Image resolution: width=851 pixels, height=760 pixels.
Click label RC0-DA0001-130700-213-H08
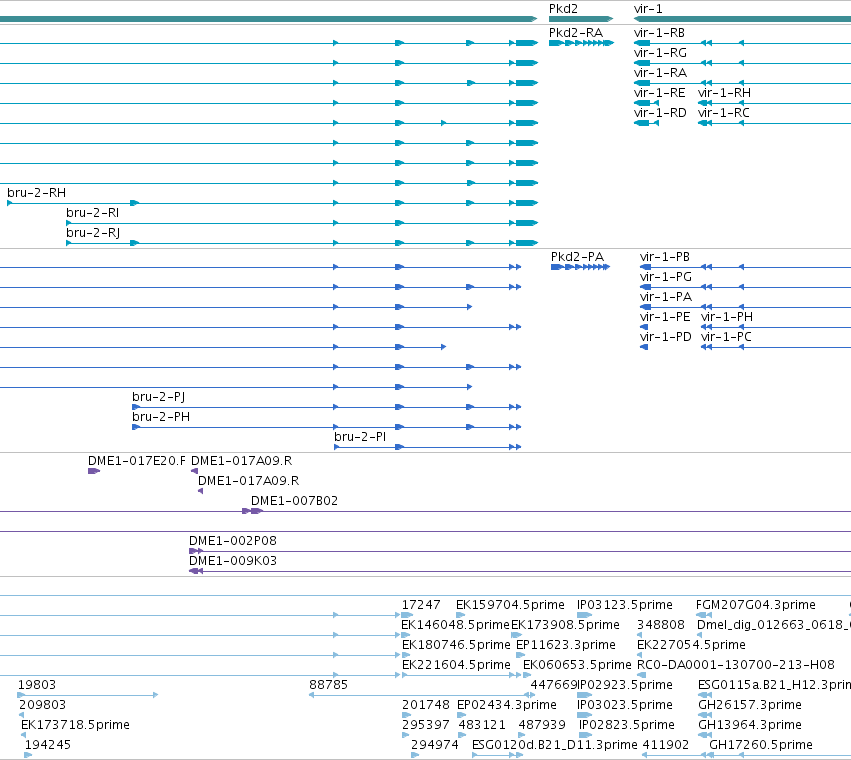(x=735, y=666)
